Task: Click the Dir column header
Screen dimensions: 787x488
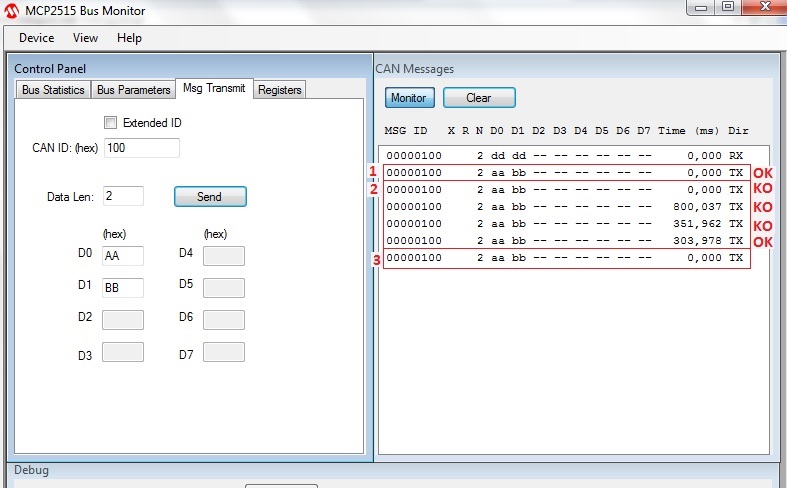Action: point(738,131)
